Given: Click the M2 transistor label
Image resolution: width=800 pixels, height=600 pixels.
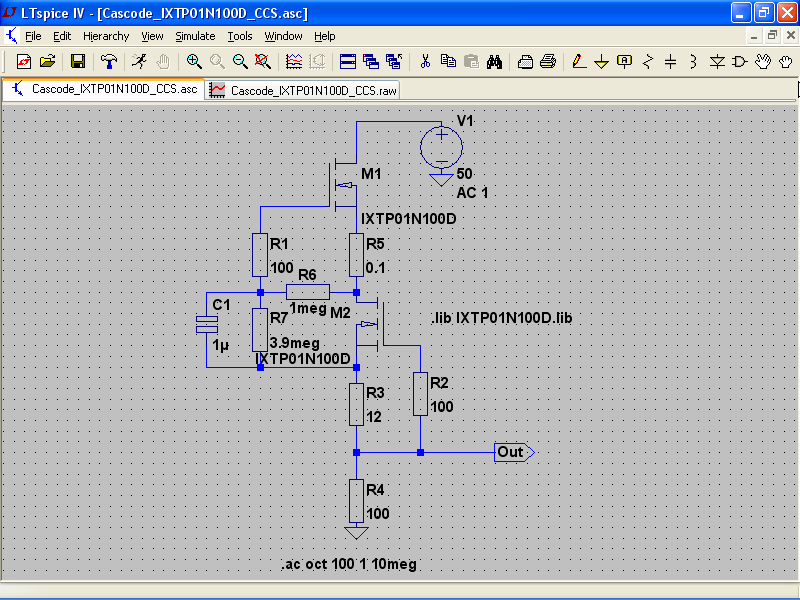Looking at the screenshot, I should [340, 313].
